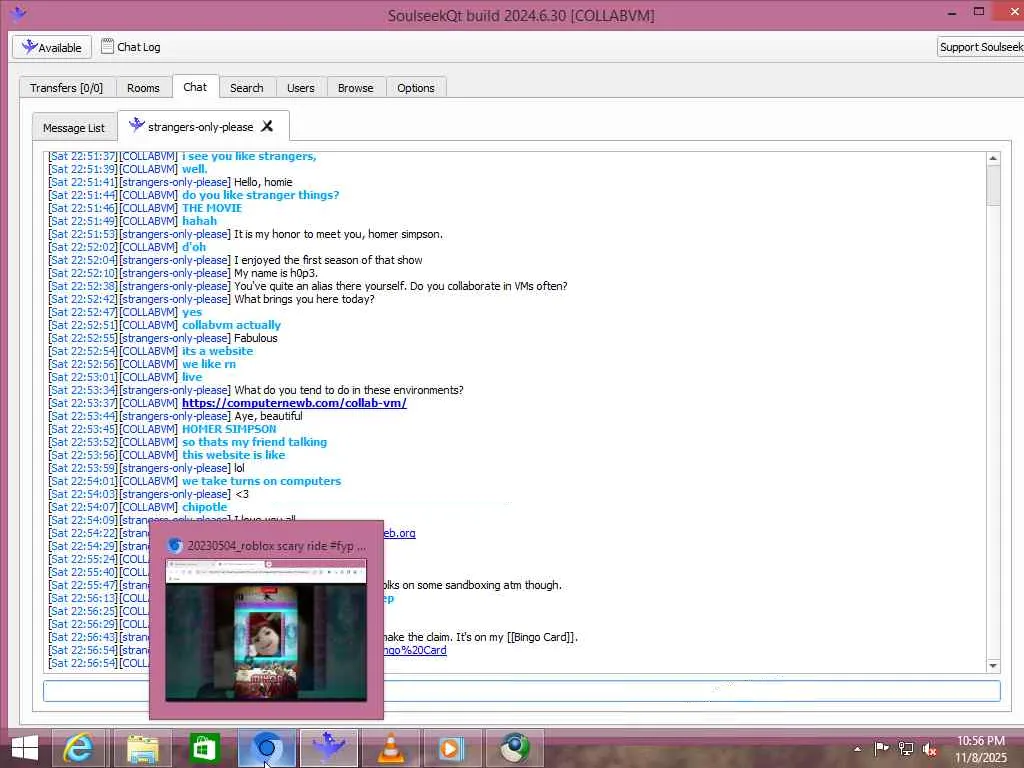Click the bird icon on strangers-only-please tab
1024x768 pixels.
tap(136, 125)
